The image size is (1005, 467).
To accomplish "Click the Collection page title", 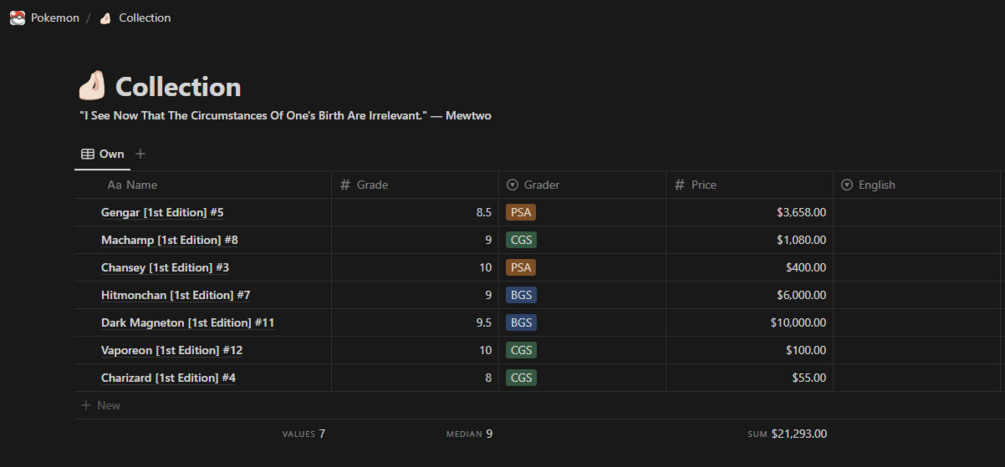I will coord(178,87).
